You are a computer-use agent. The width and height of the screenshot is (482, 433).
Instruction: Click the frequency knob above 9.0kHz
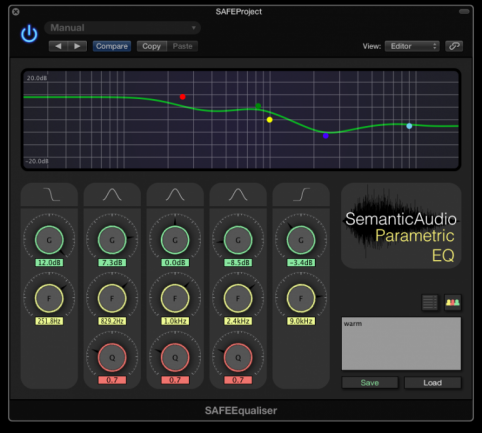301,298
